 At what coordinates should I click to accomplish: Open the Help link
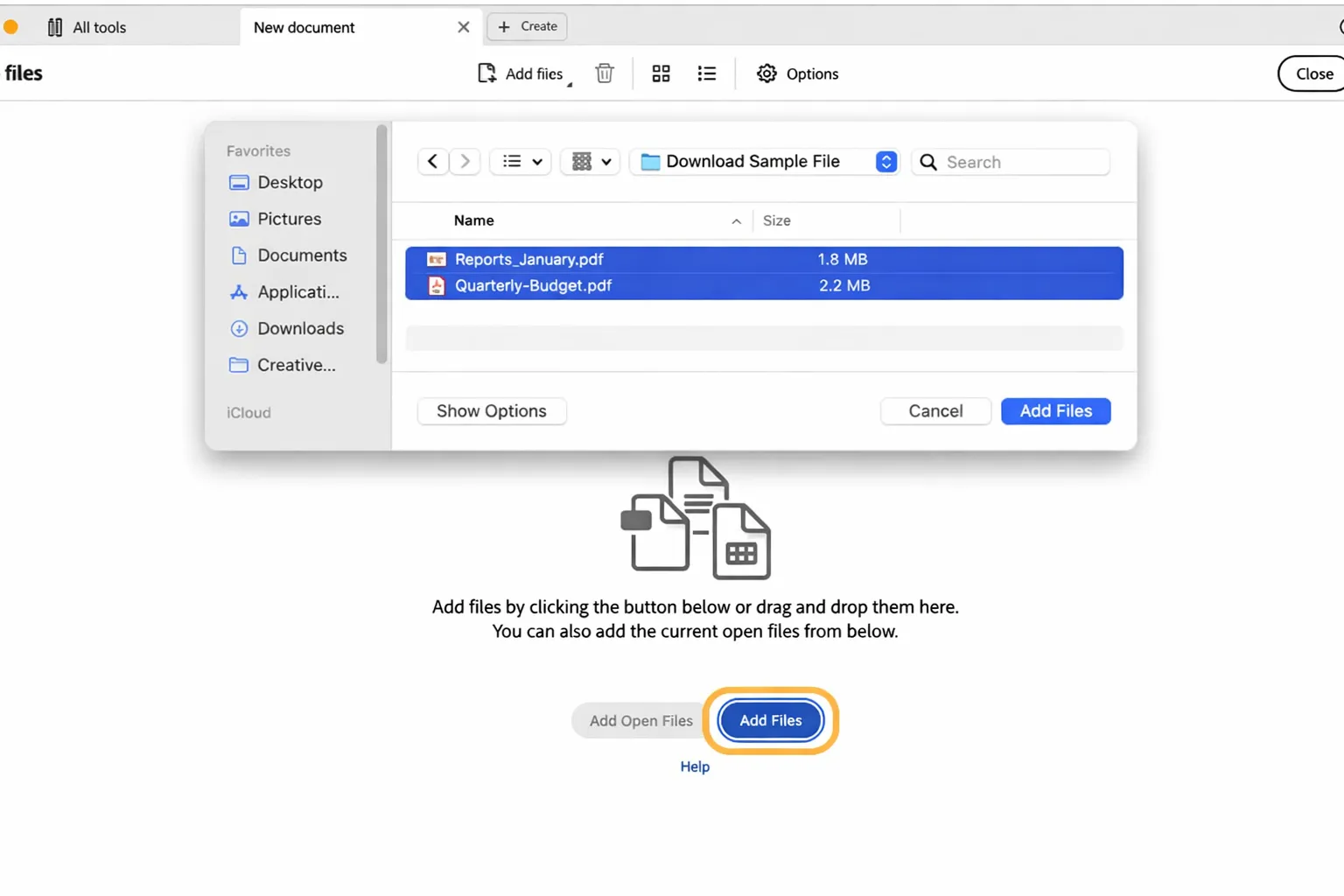pos(694,766)
